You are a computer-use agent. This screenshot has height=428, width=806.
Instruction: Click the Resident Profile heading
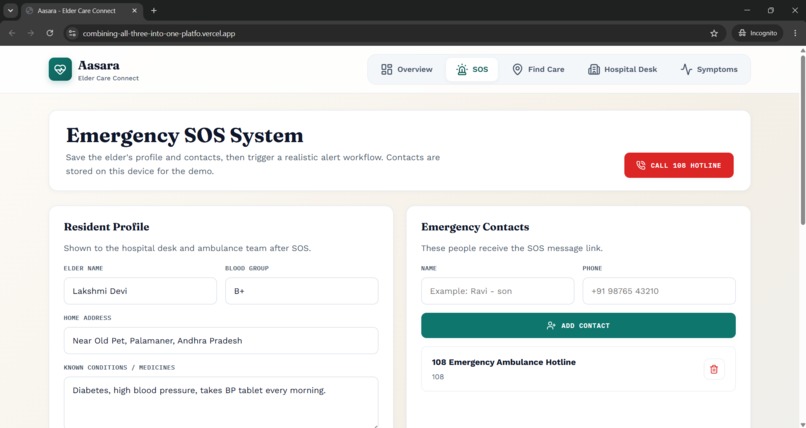106,227
